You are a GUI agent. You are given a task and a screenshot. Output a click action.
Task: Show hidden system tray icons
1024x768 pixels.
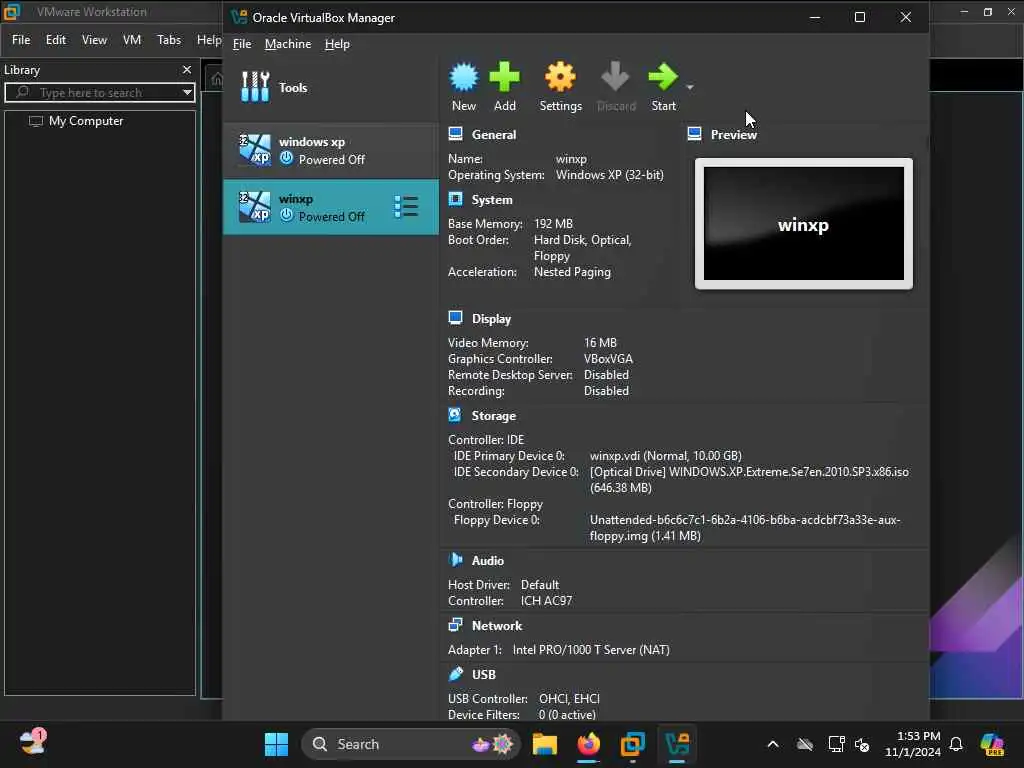click(x=773, y=744)
